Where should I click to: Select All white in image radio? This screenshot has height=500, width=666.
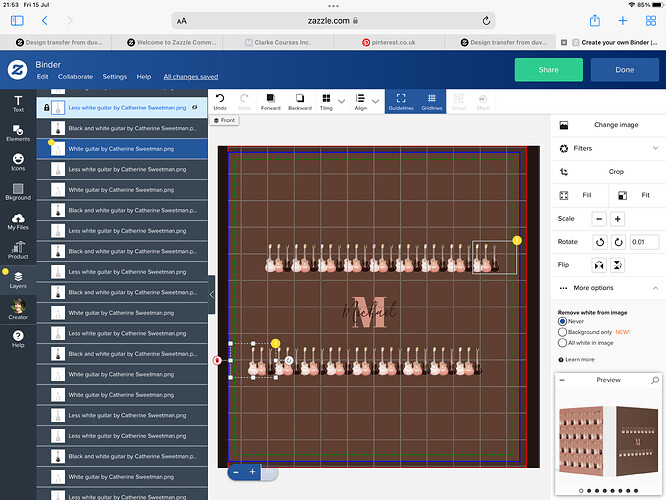pyautogui.click(x=562, y=343)
